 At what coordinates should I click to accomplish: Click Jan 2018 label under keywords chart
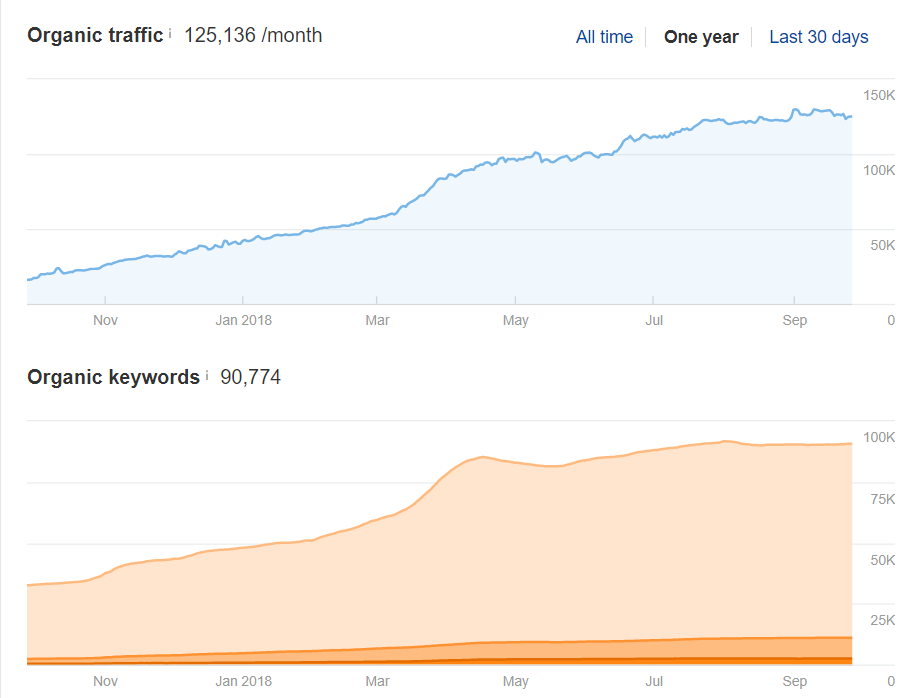[x=243, y=681]
